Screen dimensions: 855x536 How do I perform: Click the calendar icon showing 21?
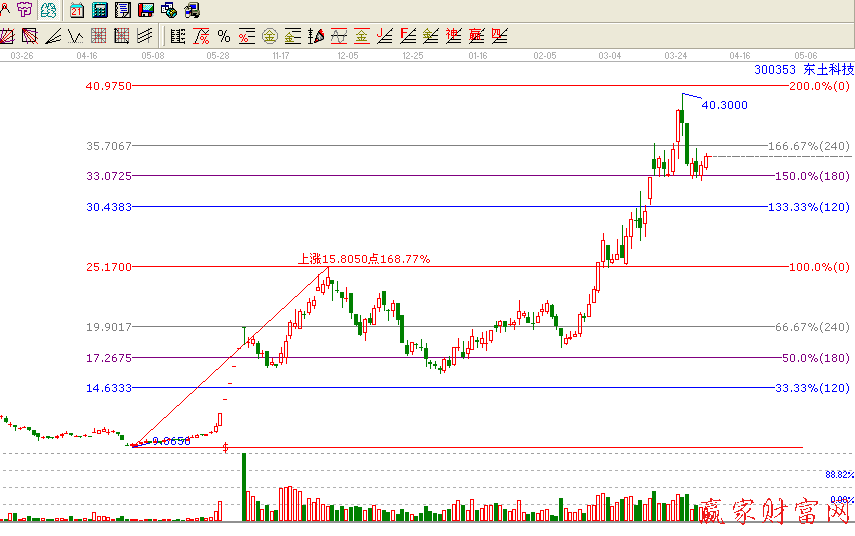coord(77,11)
